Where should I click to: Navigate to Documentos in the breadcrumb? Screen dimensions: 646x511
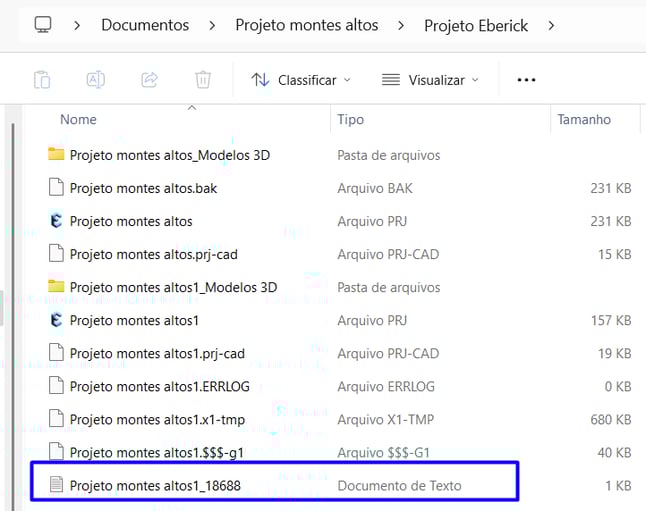click(145, 25)
